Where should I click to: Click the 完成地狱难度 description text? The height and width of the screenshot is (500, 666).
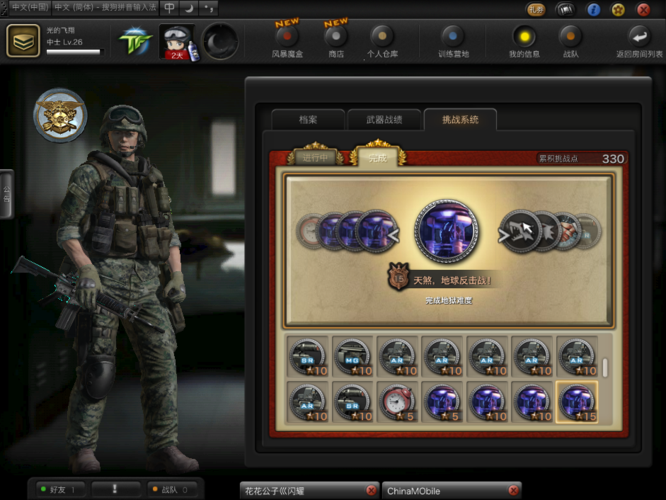click(x=449, y=301)
